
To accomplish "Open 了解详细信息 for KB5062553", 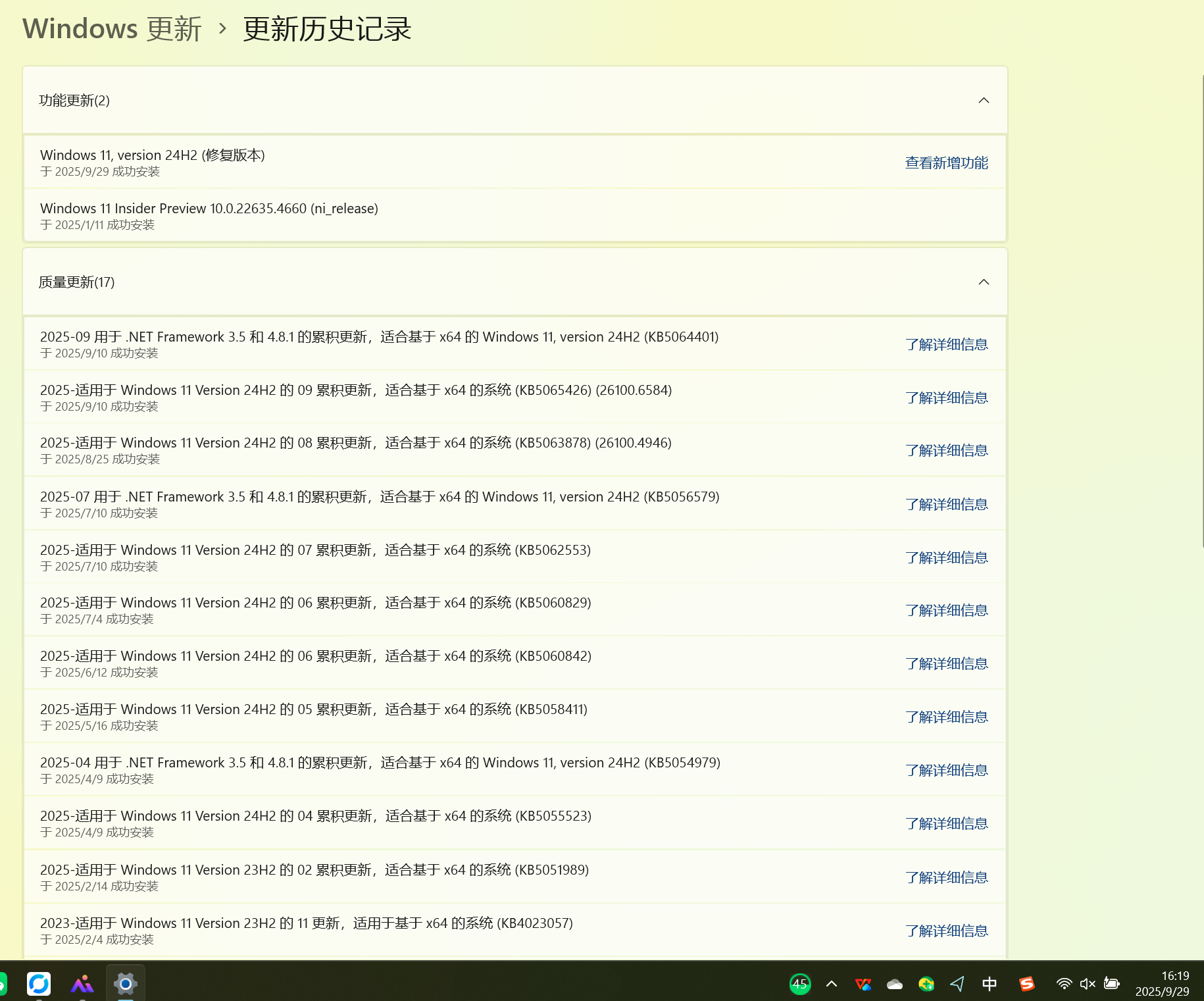I will click(x=946, y=557).
